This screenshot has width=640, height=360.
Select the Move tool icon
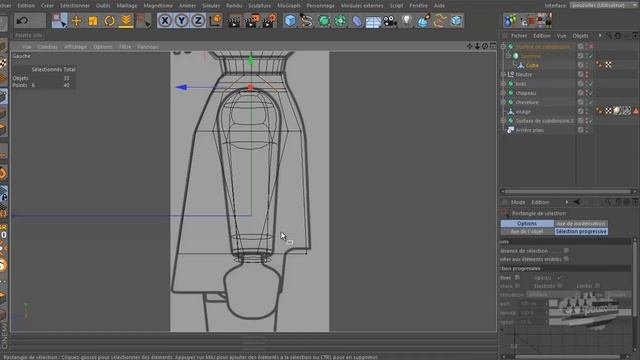tap(76, 20)
